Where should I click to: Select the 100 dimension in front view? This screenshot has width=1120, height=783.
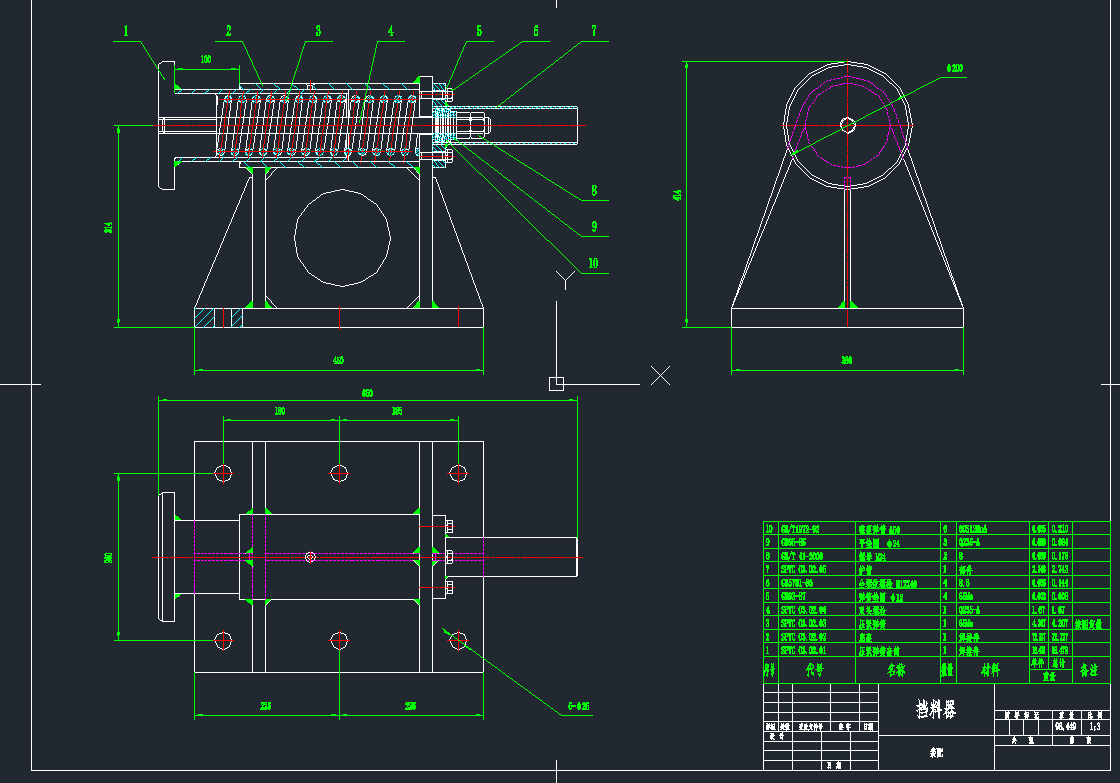point(206,60)
